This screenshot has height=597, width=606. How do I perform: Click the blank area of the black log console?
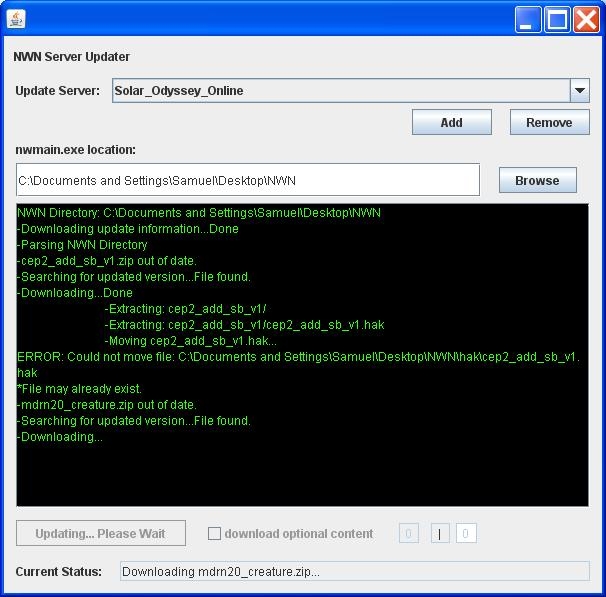300,475
